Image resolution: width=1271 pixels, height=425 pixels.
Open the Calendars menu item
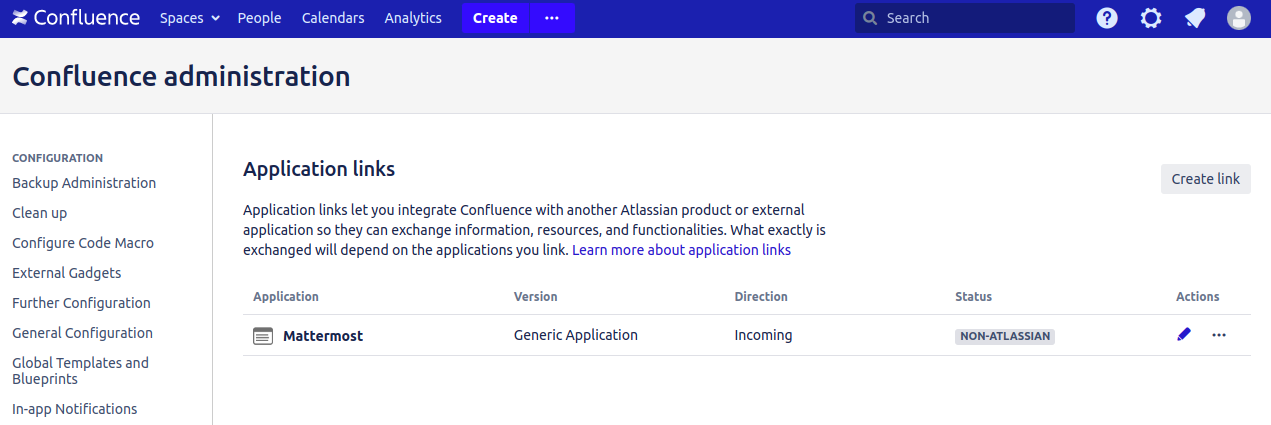[x=333, y=18]
